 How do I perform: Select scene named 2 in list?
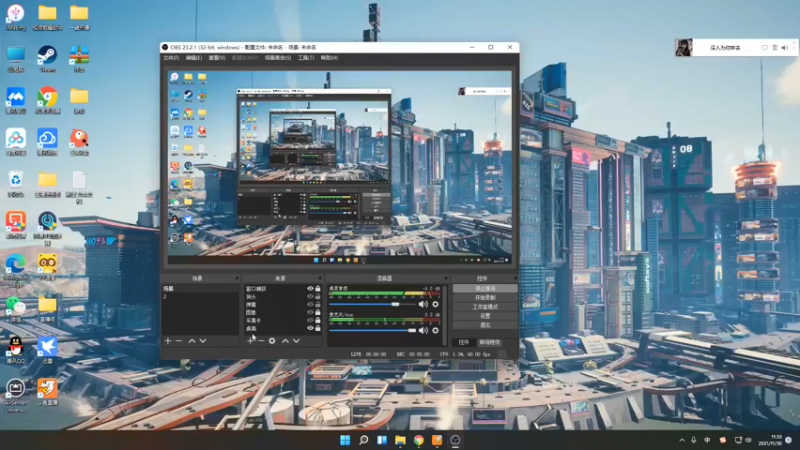coord(200,296)
